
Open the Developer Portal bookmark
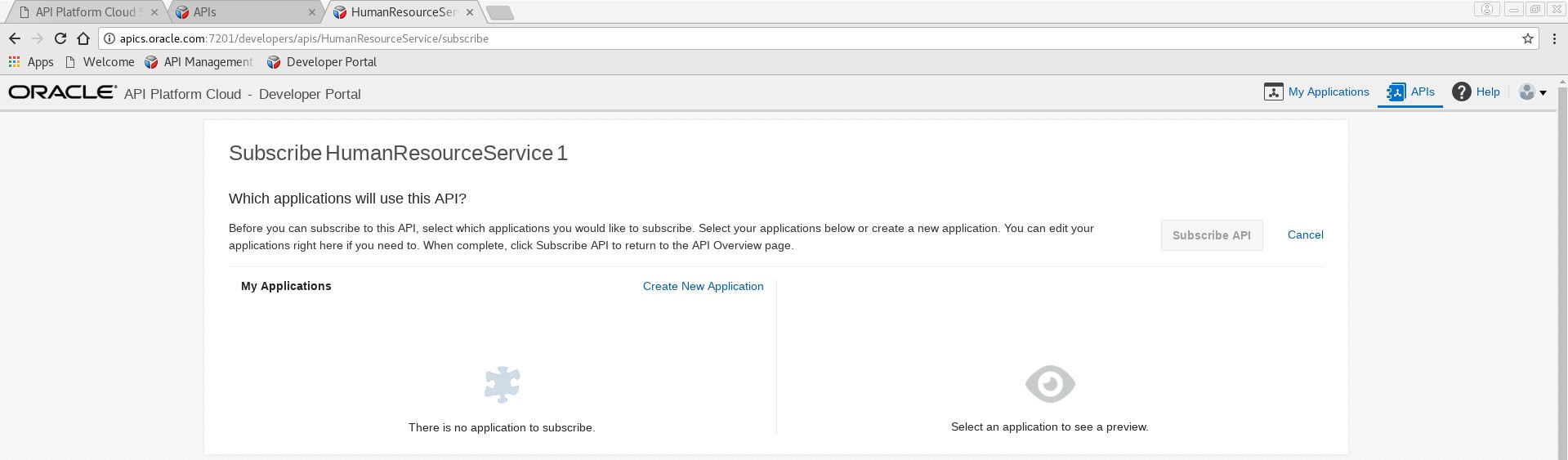pos(322,62)
